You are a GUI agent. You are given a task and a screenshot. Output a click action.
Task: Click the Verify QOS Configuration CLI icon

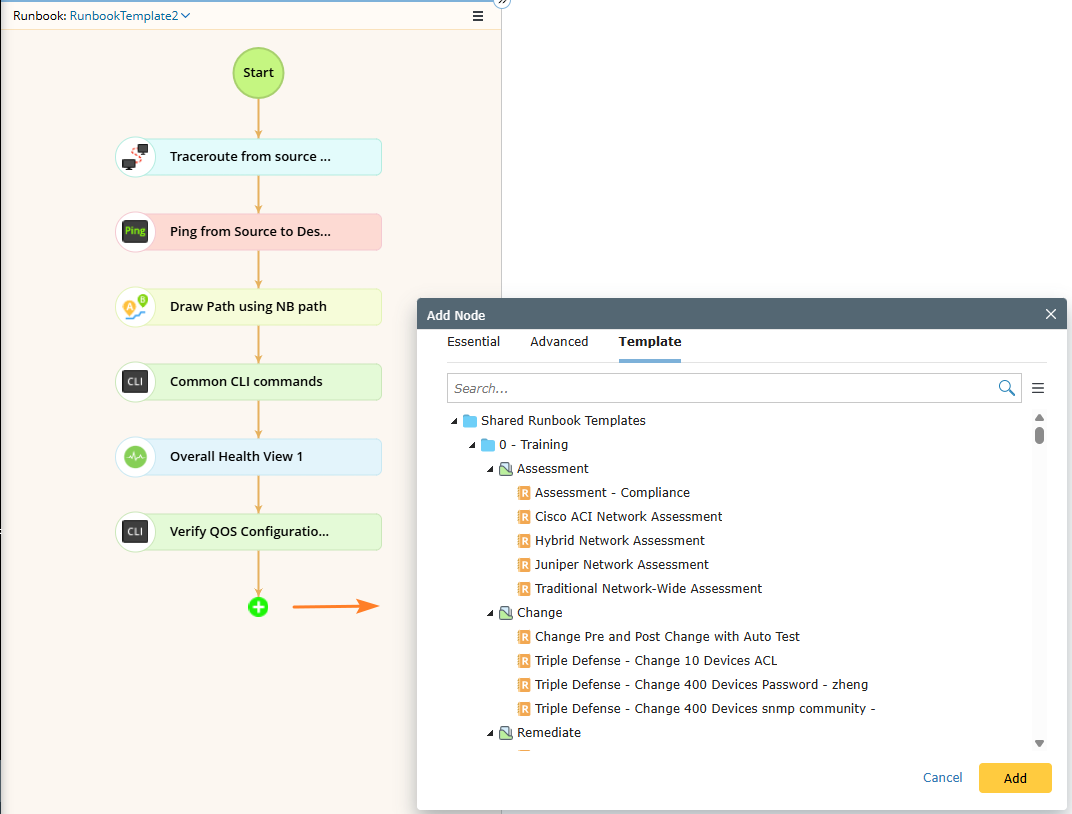click(135, 532)
